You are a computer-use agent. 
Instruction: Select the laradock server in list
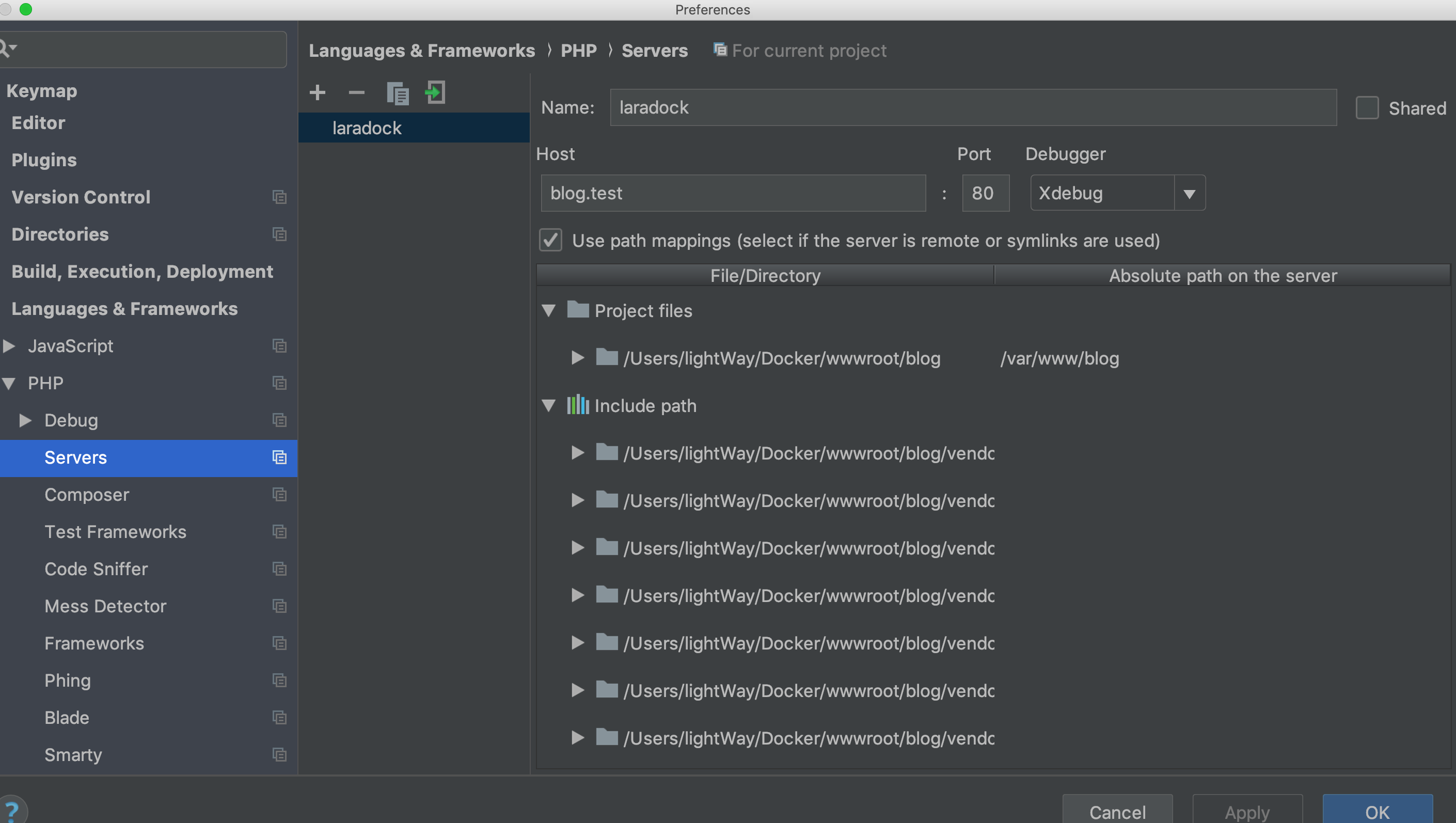tap(368, 129)
